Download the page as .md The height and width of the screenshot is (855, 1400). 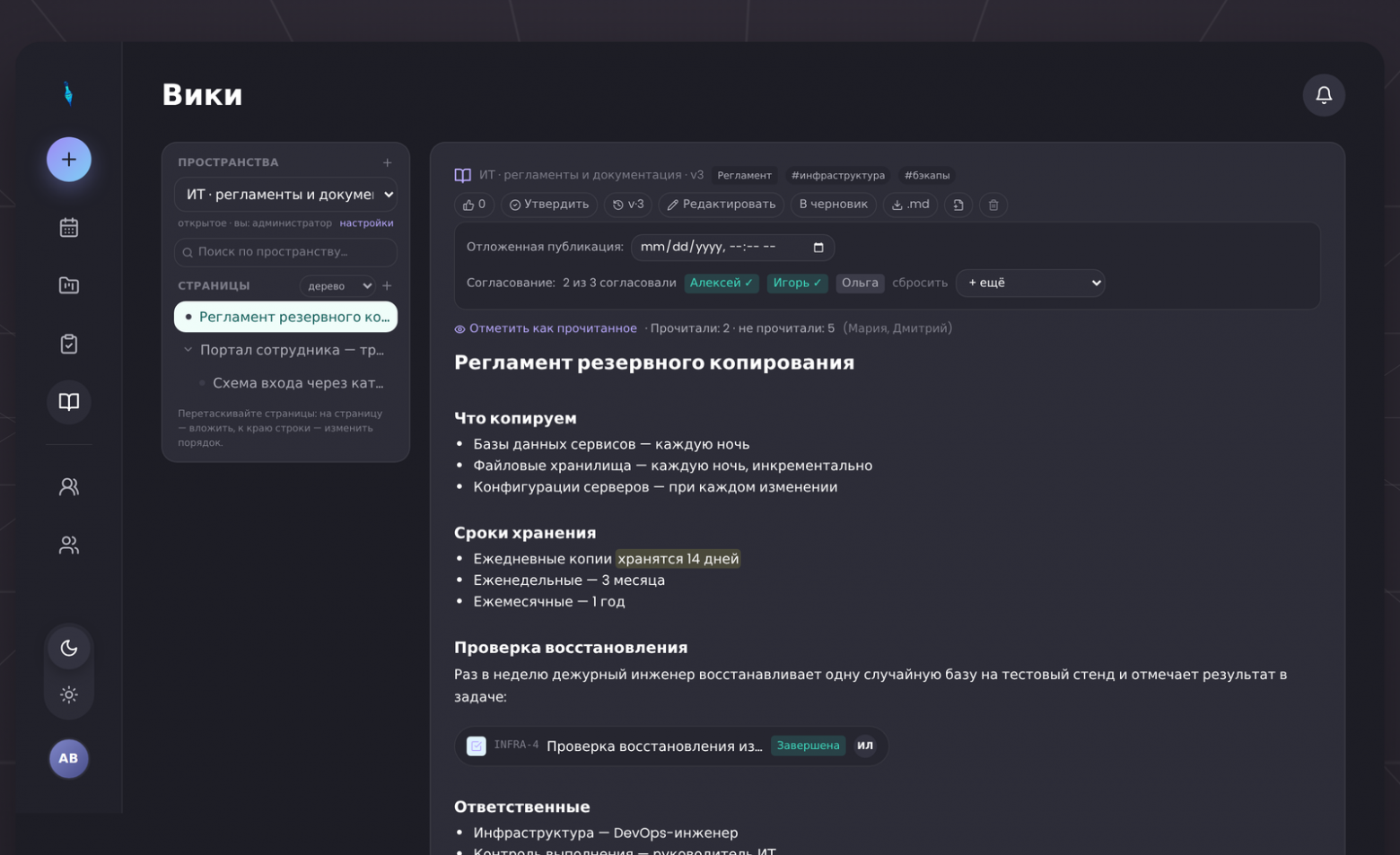tap(911, 205)
